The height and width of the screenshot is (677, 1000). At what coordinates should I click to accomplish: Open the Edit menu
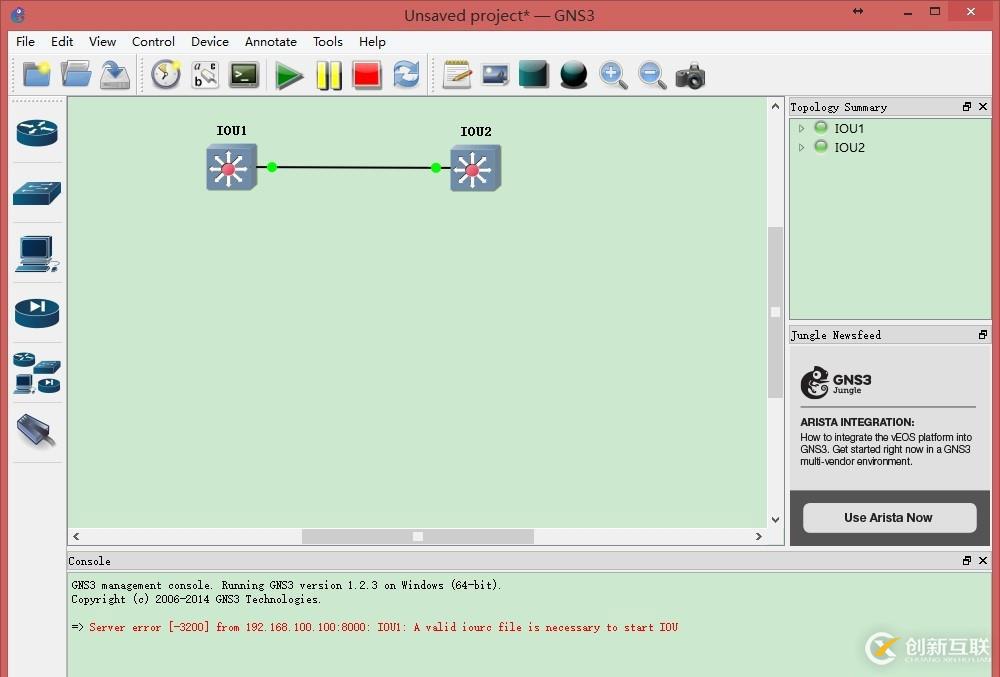[62, 41]
